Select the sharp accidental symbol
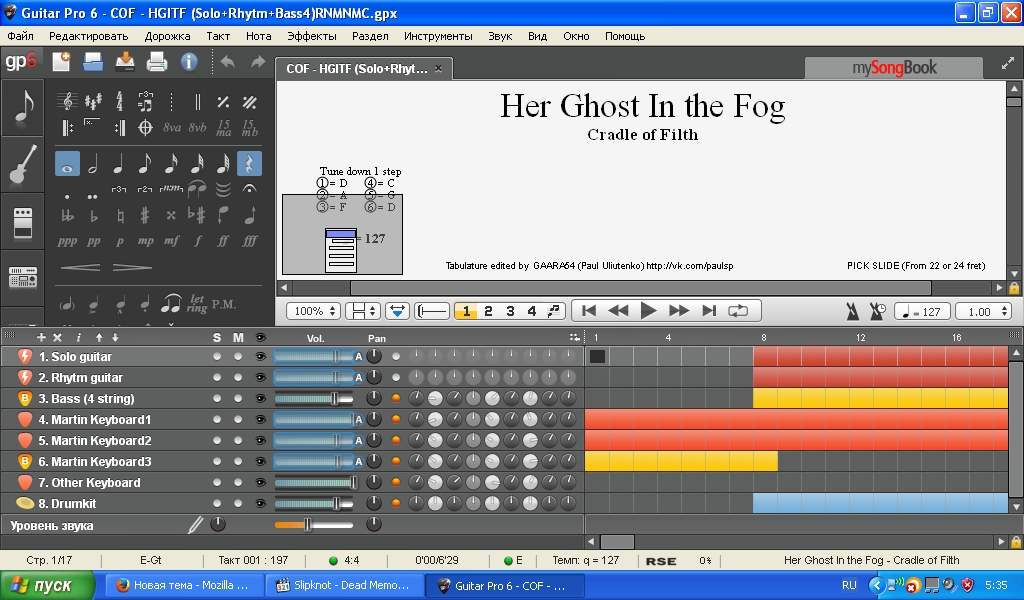Screen dimensions: 1024x600 (145, 215)
